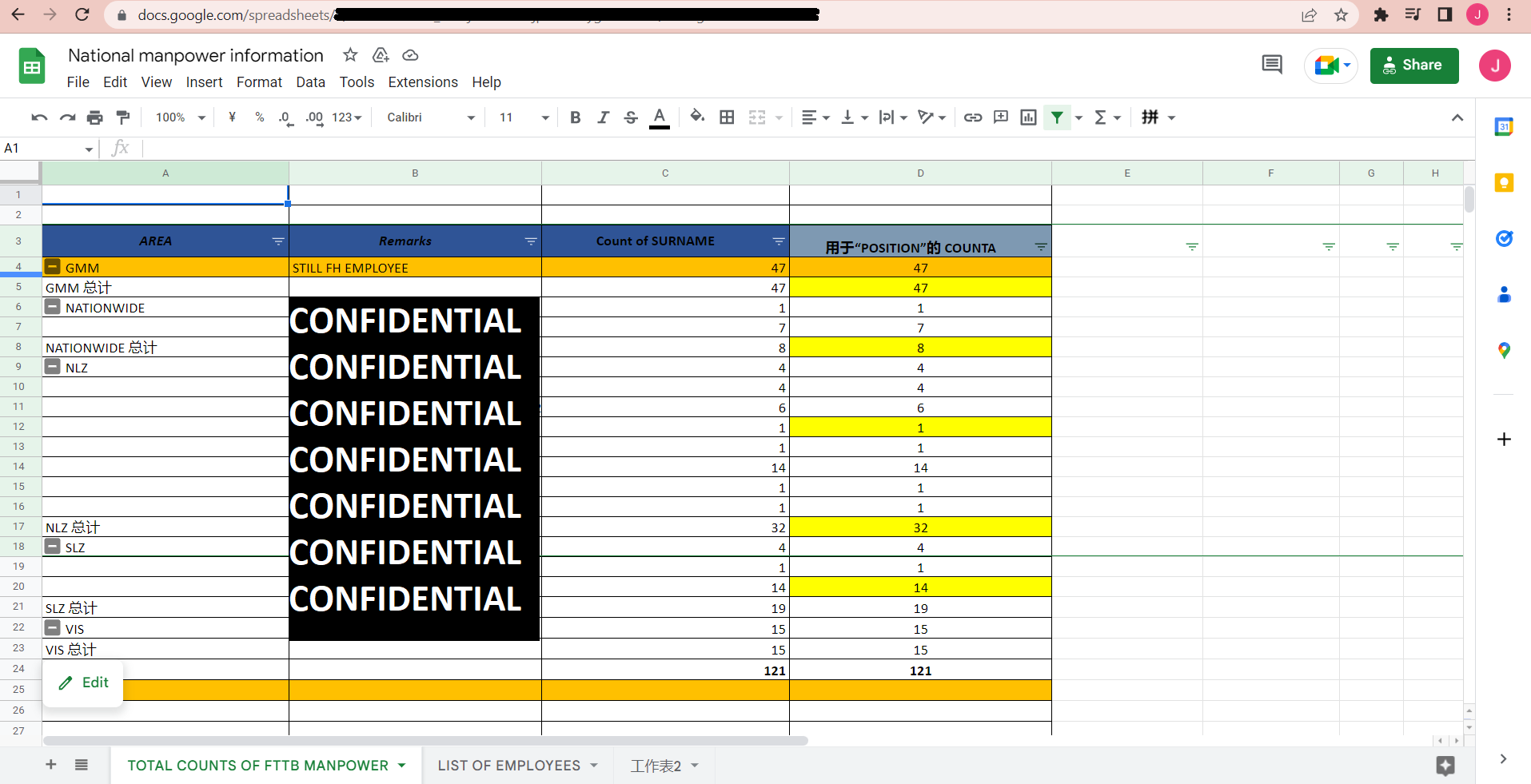
Task: Reload the browser page
Action: click(x=82, y=14)
